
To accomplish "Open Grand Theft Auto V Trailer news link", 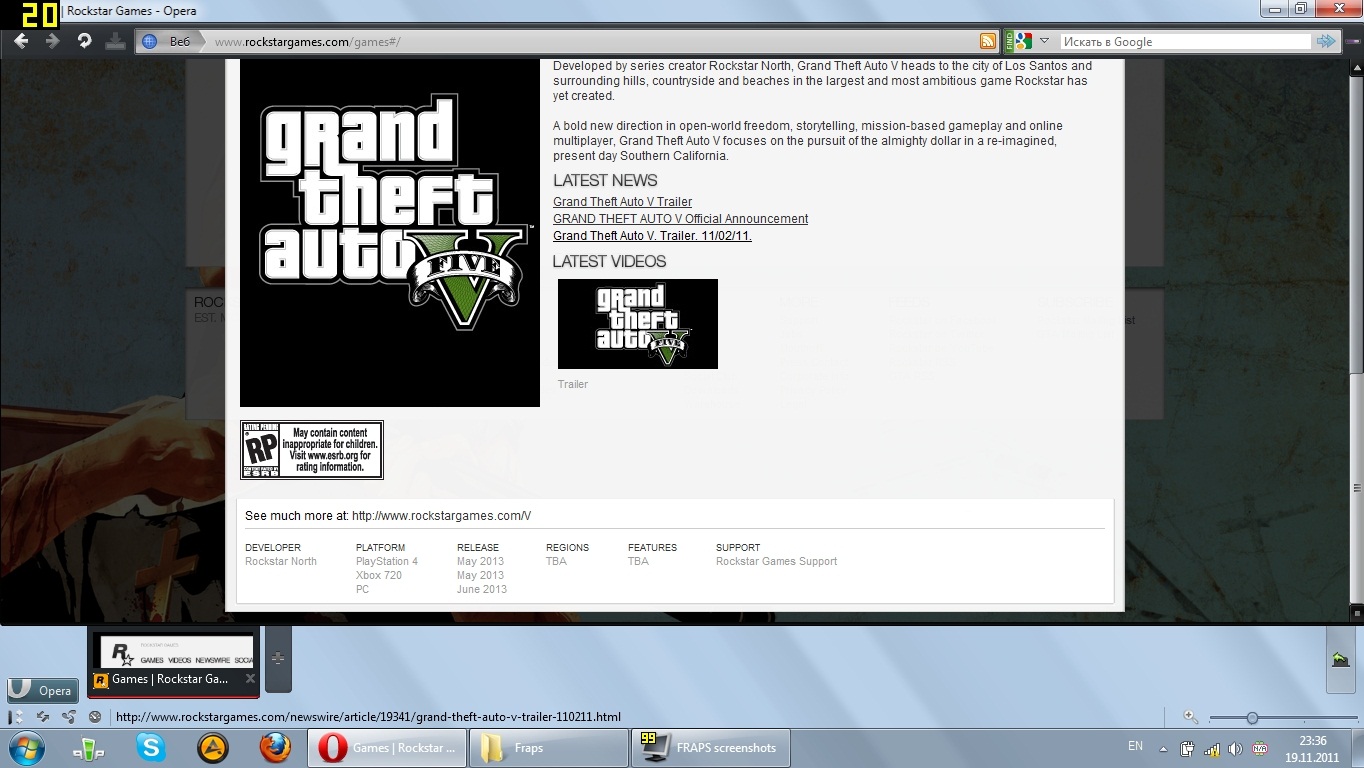I will point(622,202).
